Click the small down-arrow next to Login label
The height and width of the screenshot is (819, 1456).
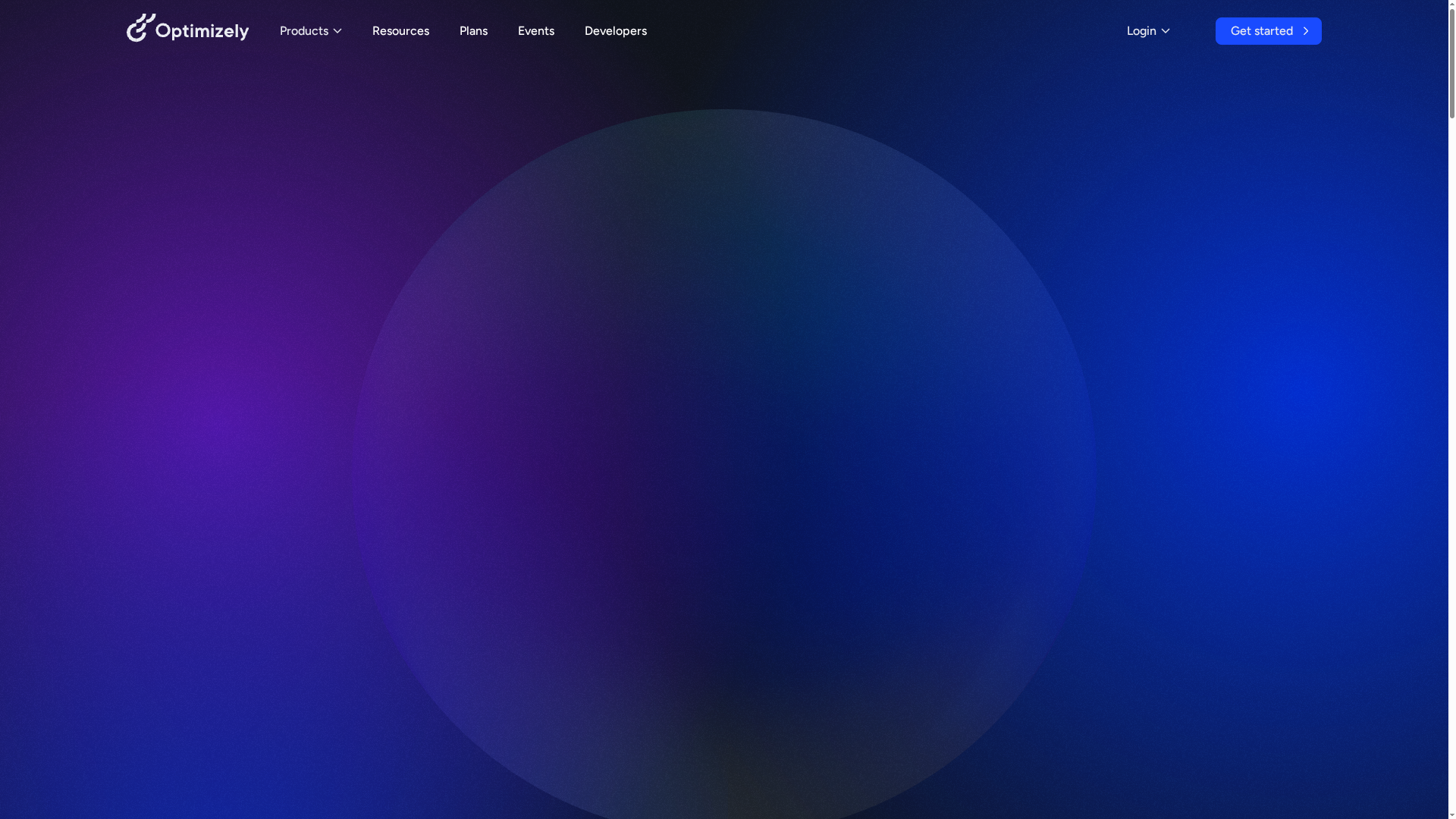1166,31
